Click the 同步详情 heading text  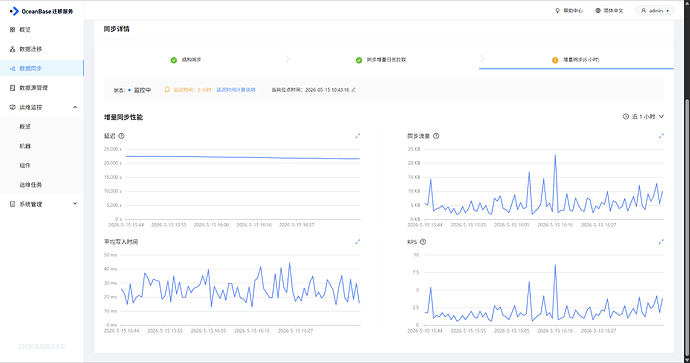coord(117,29)
